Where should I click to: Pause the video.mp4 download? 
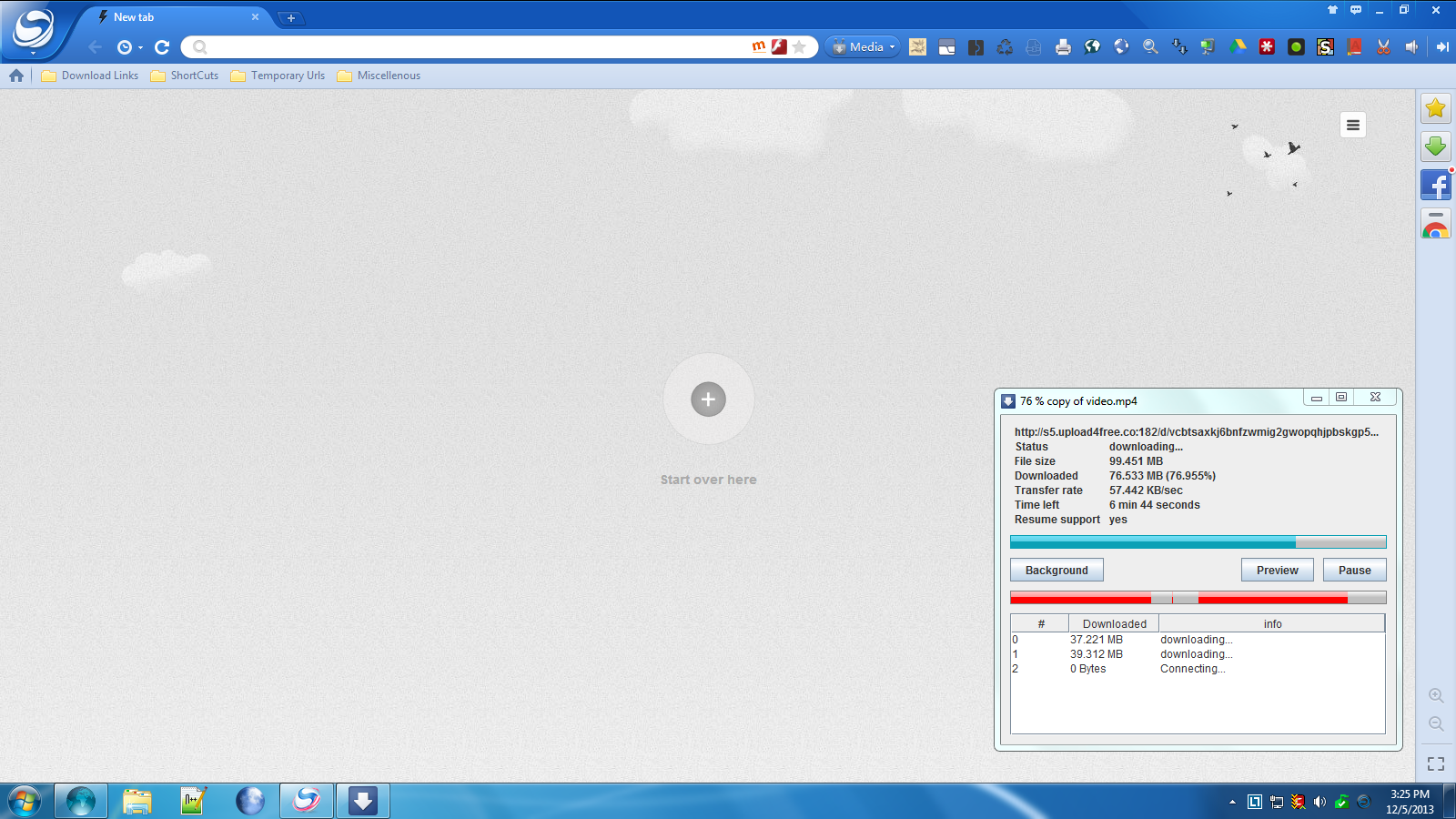click(x=1354, y=571)
